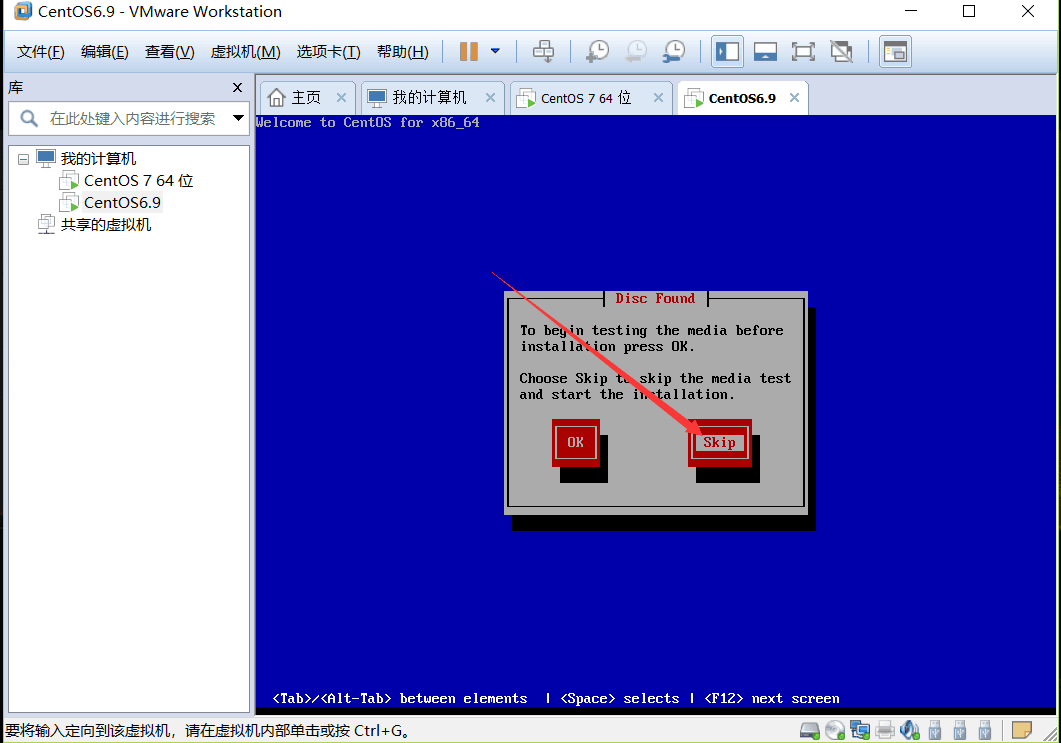Open the 虚拟机(M) menu

coord(245,52)
